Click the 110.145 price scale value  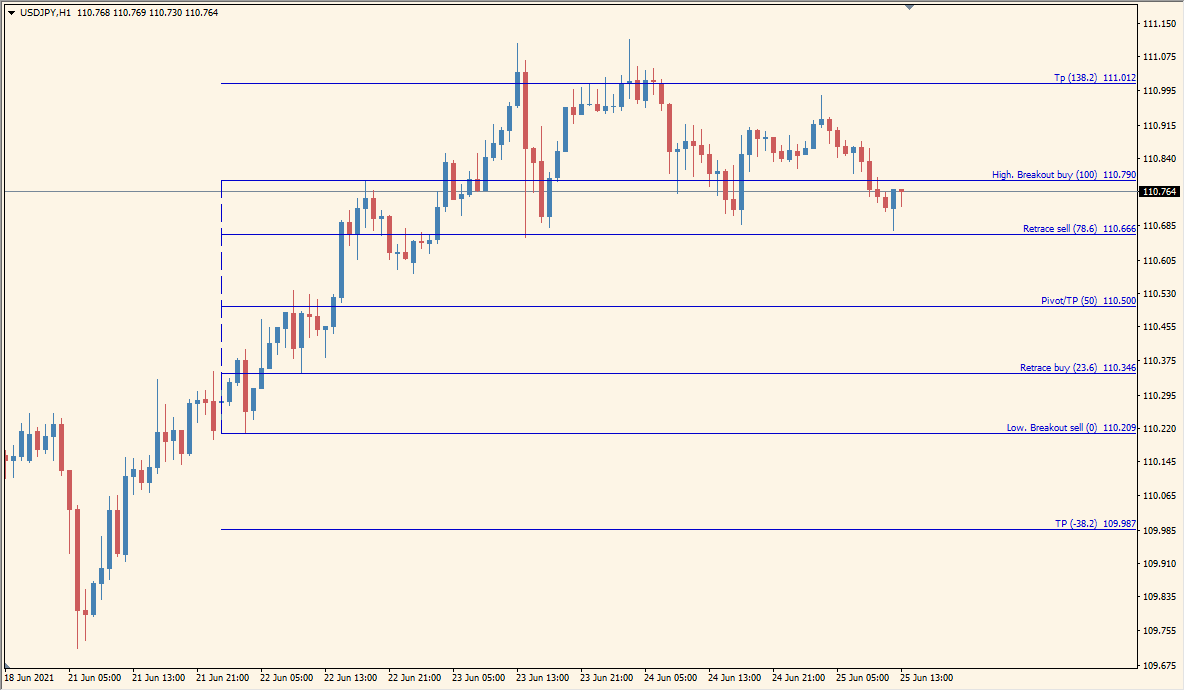(1159, 462)
